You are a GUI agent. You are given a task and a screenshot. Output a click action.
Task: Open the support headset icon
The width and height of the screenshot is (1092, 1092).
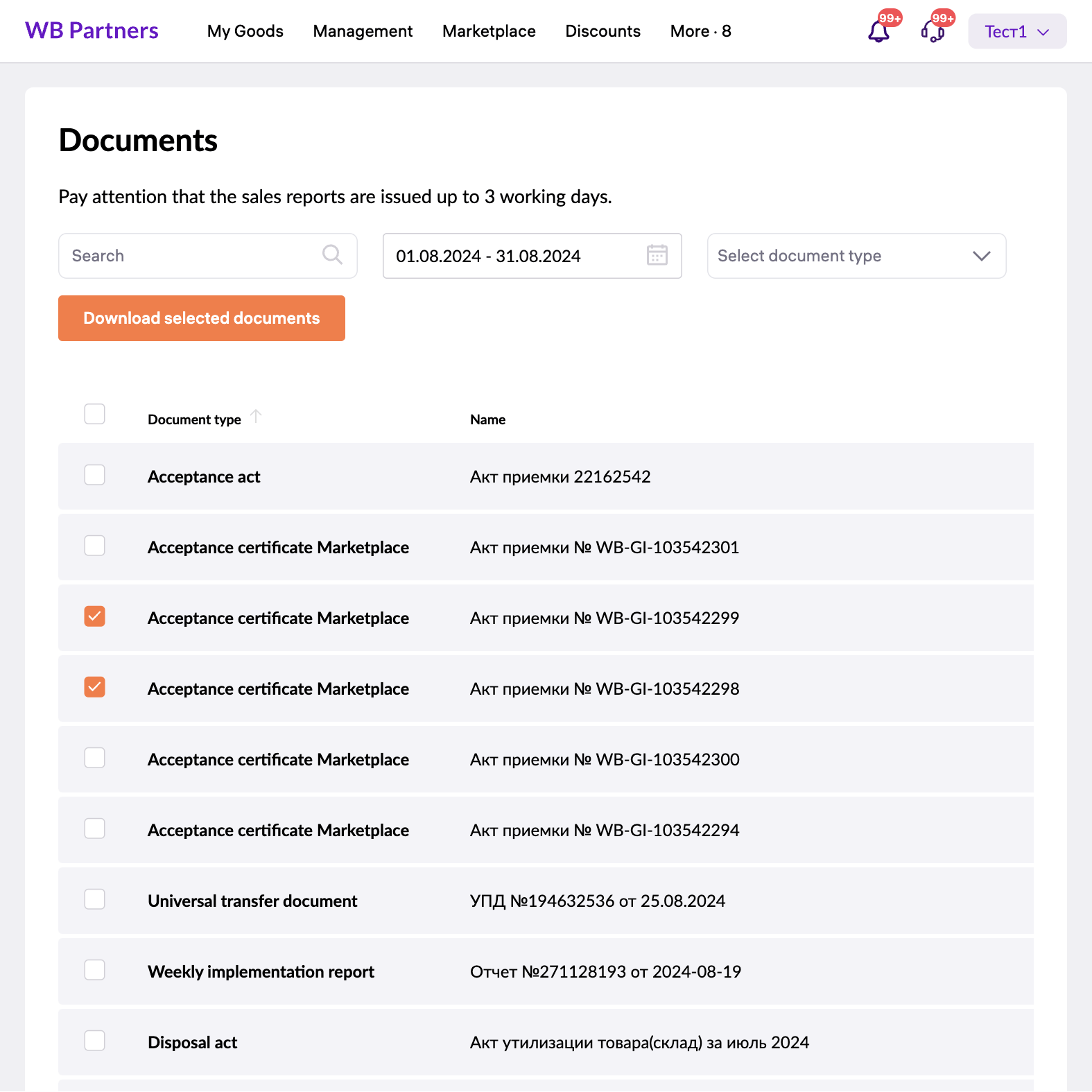coord(933,31)
